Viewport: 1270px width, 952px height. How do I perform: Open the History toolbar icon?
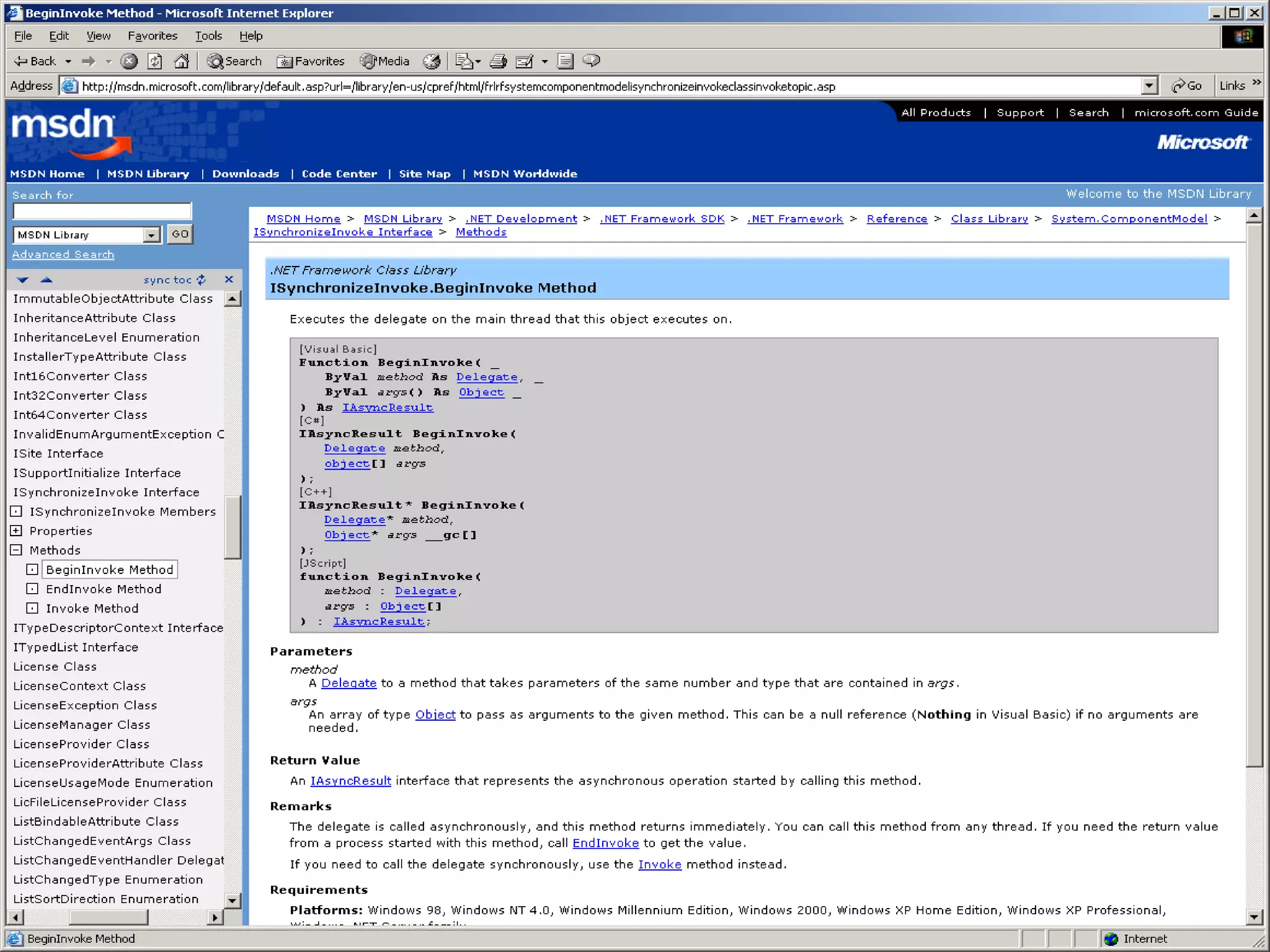point(432,61)
